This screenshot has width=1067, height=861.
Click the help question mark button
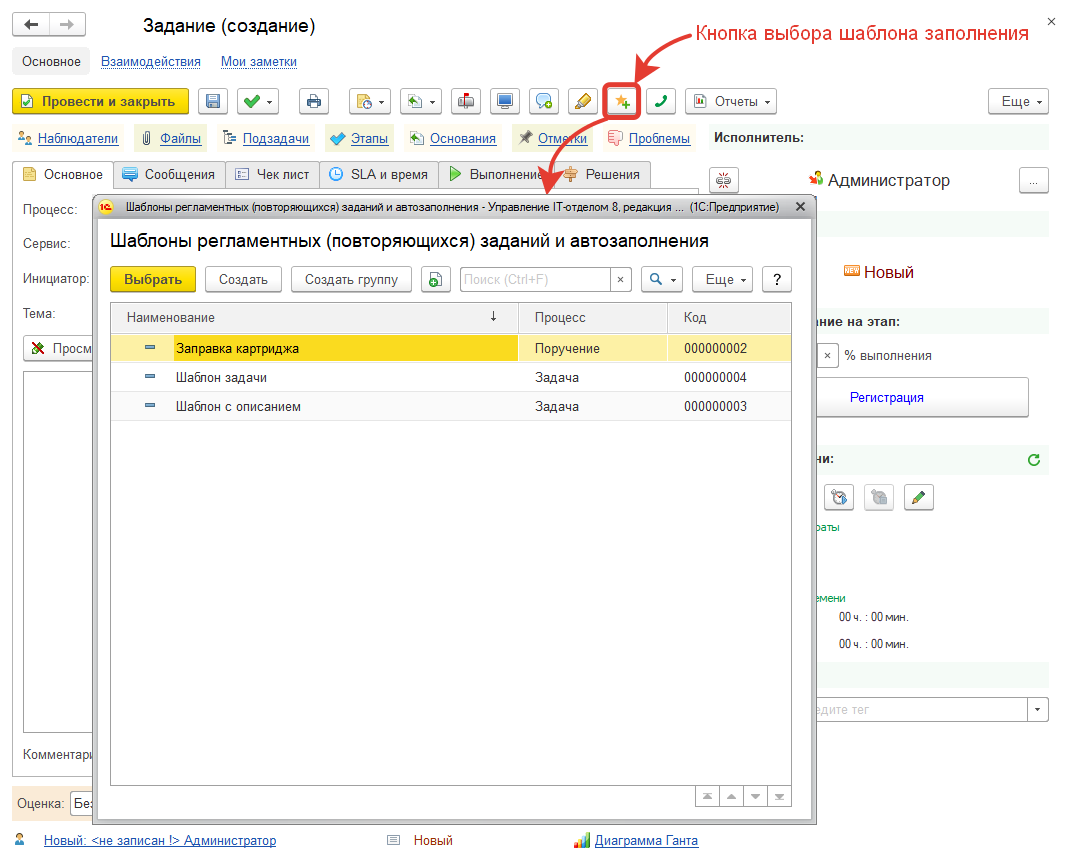point(777,279)
